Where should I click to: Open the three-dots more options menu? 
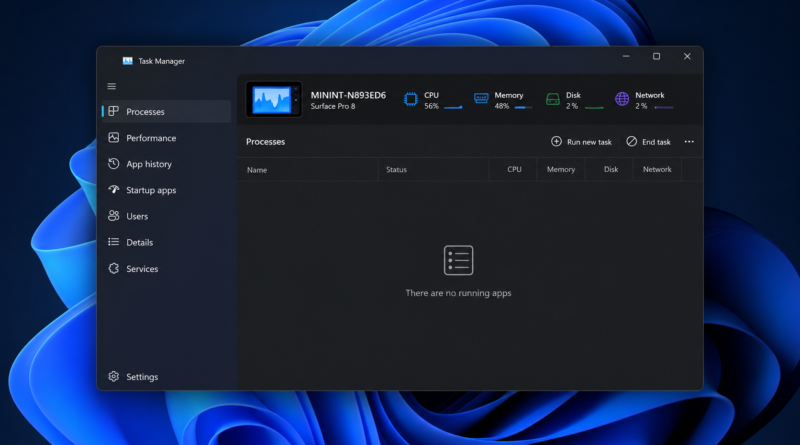[x=689, y=142]
